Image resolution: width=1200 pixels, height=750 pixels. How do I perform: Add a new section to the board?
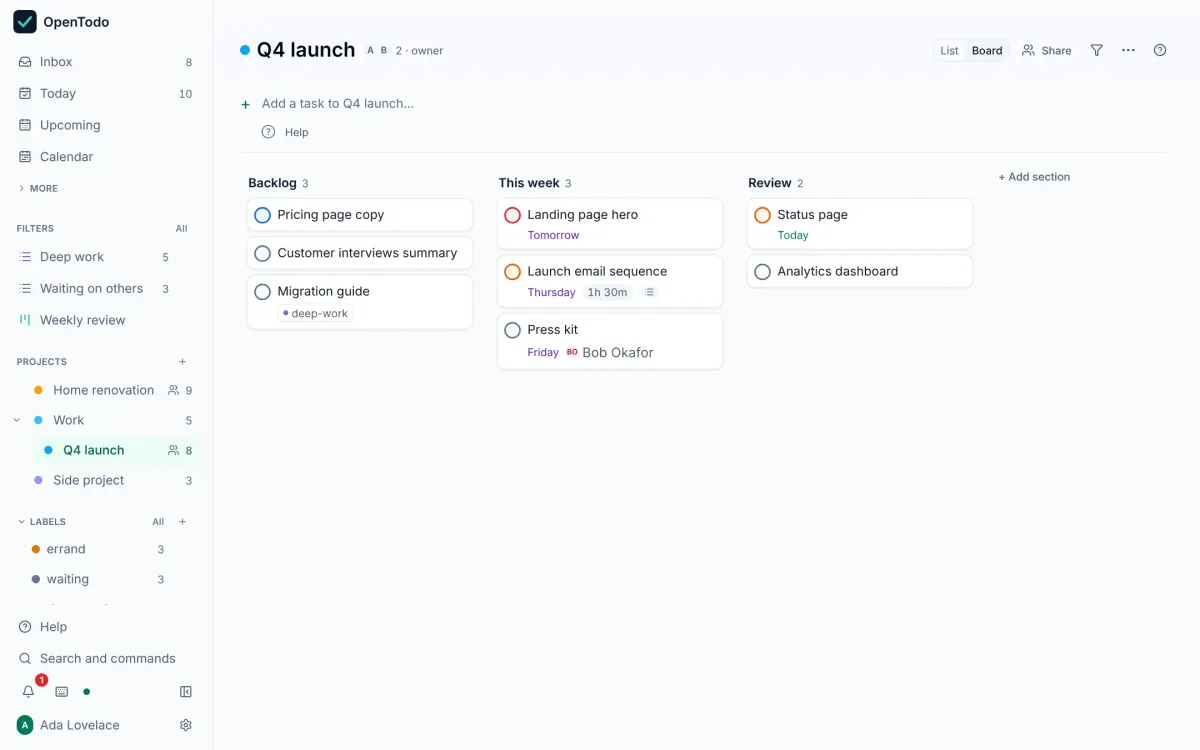click(1034, 177)
